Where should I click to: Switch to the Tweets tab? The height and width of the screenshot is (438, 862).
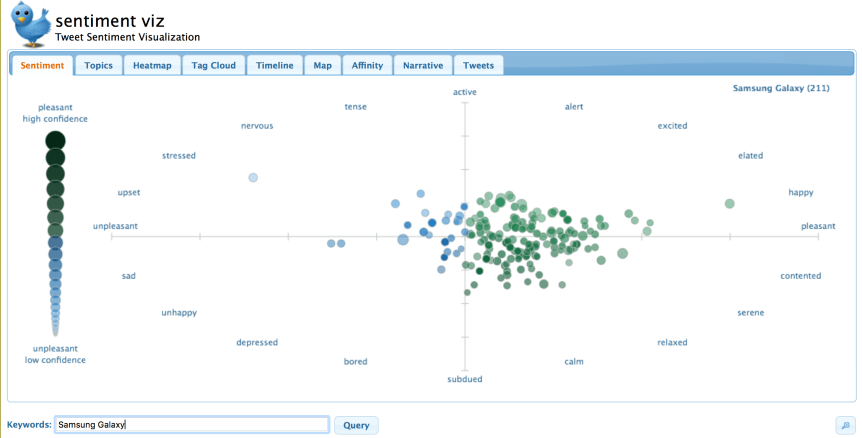pos(478,65)
